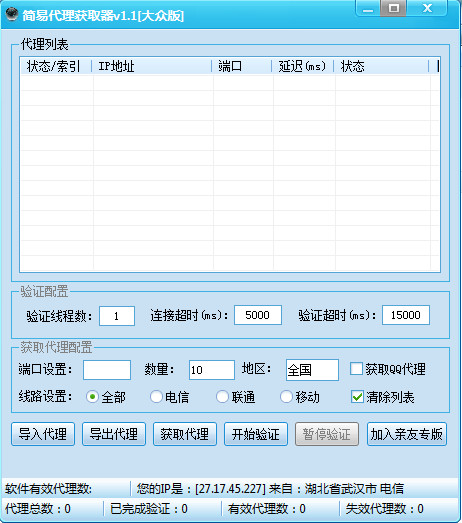462x523 pixels.
Task: Click the 线路设置 label
Action: tap(45, 397)
